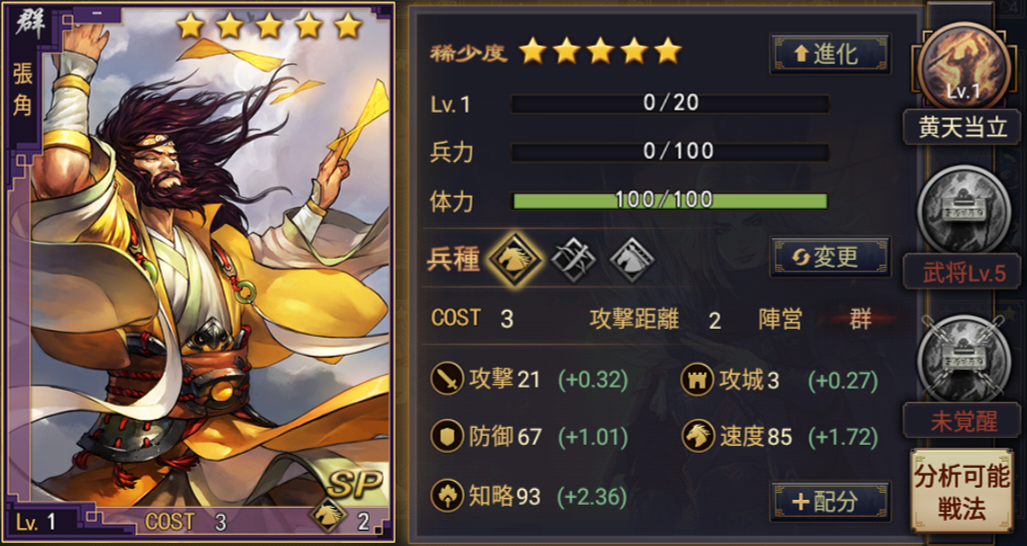The width and height of the screenshot is (1027, 546).
Task: Click the 変更 change troop button
Action: 831,257
